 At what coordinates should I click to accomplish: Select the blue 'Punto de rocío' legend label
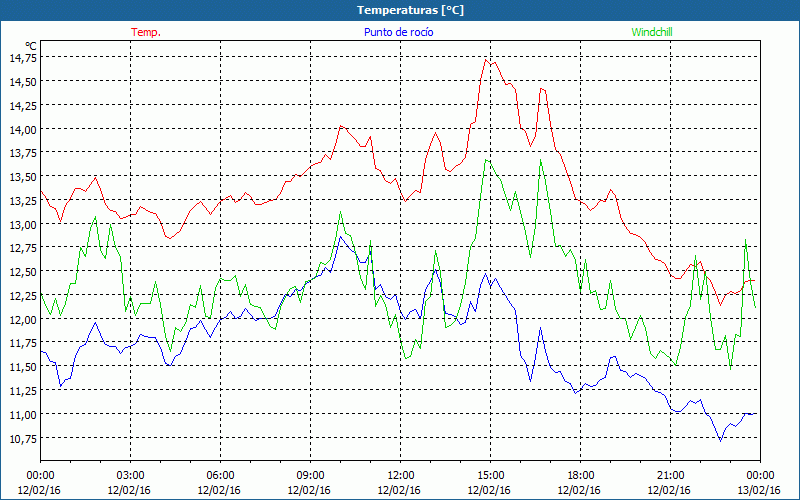(398, 32)
